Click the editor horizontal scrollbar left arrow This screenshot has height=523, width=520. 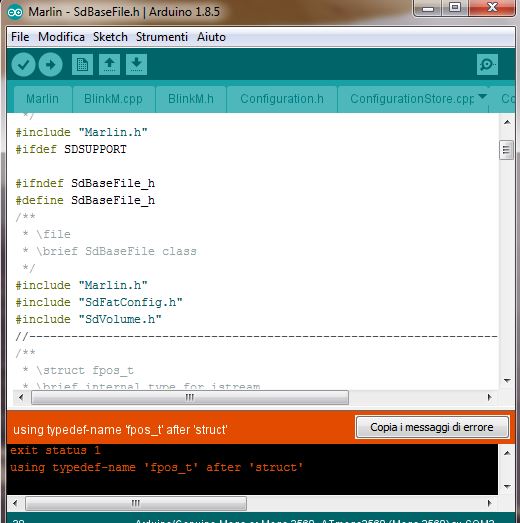coord(21,397)
